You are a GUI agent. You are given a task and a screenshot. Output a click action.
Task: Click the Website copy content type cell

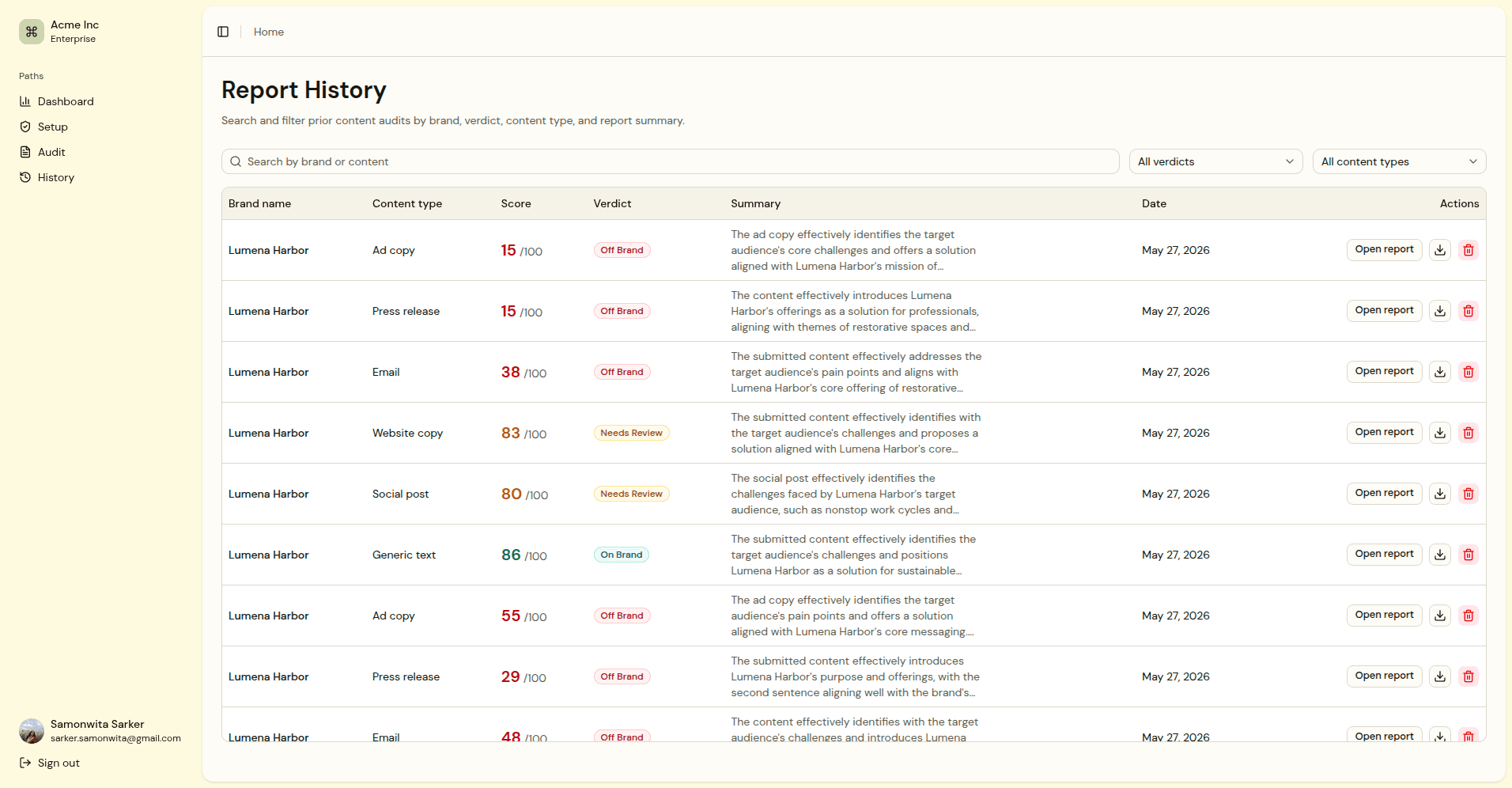point(407,433)
